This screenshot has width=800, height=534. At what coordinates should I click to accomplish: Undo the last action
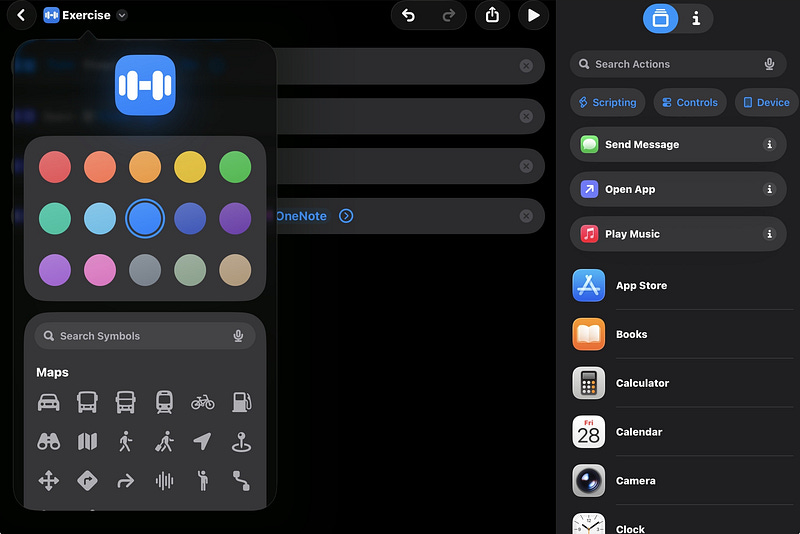[x=409, y=15]
